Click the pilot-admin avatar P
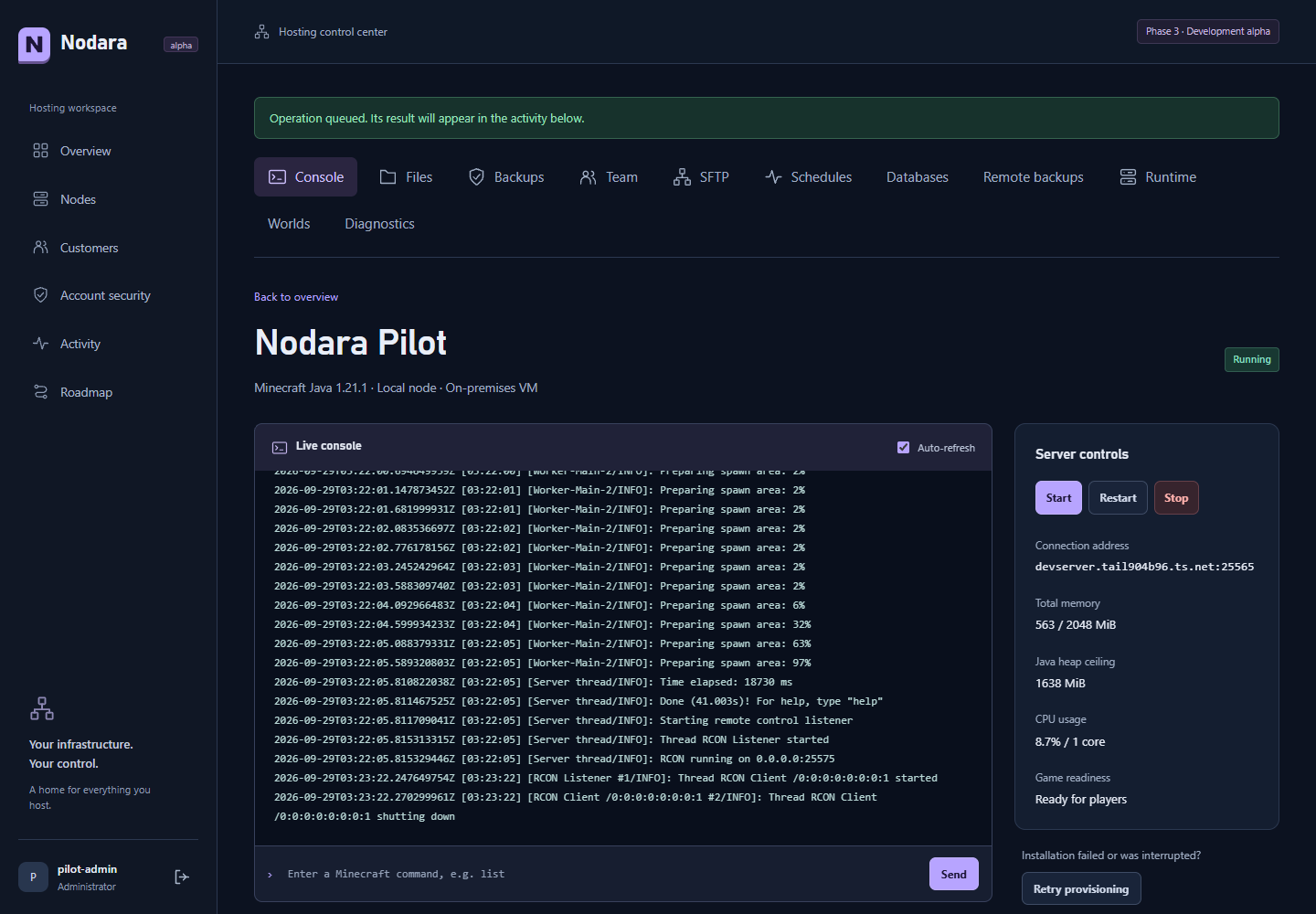The height and width of the screenshot is (914, 1316). pyautogui.click(x=33, y=877)
